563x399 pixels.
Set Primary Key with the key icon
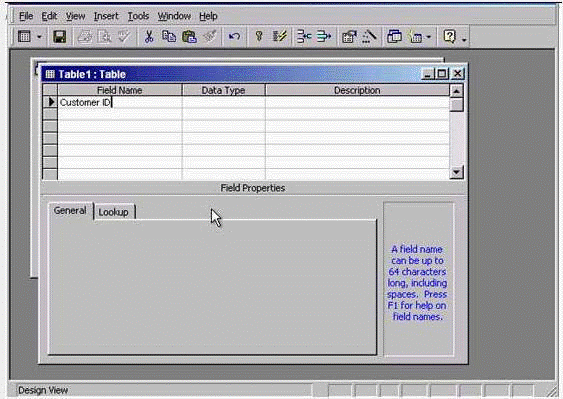click(259, 37)
